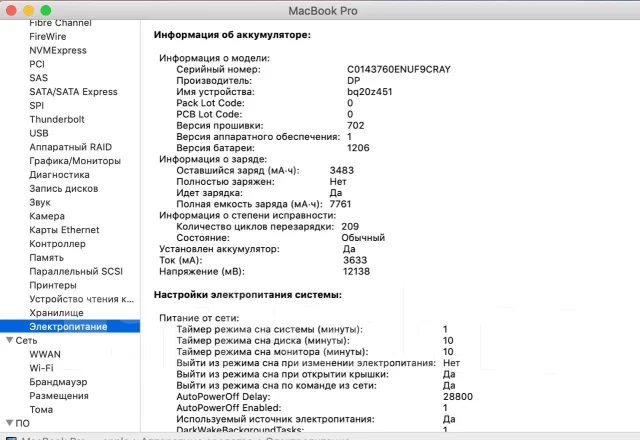Click cycle count value 209
The width and height of the screenshot is (640, 440).
pos(350,227)
